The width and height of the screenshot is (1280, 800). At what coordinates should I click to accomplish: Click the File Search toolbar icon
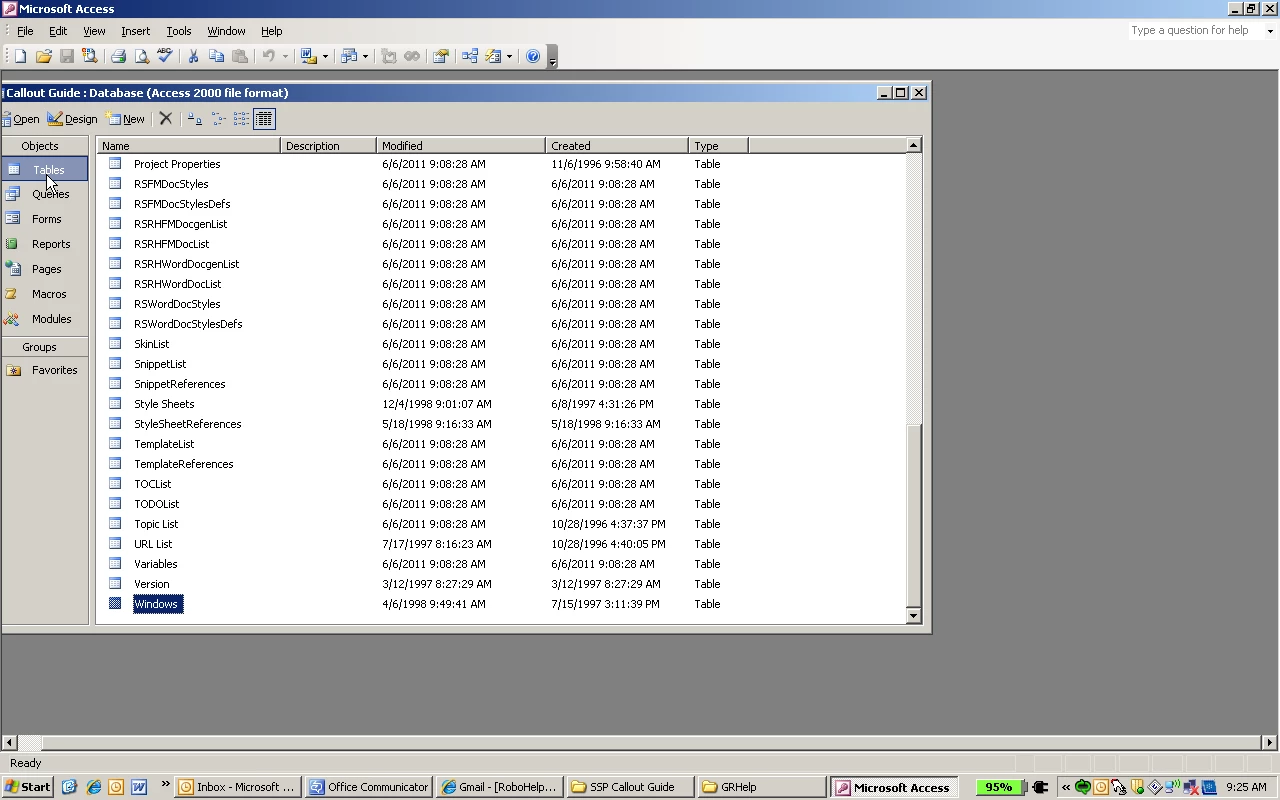pos(90,57)
